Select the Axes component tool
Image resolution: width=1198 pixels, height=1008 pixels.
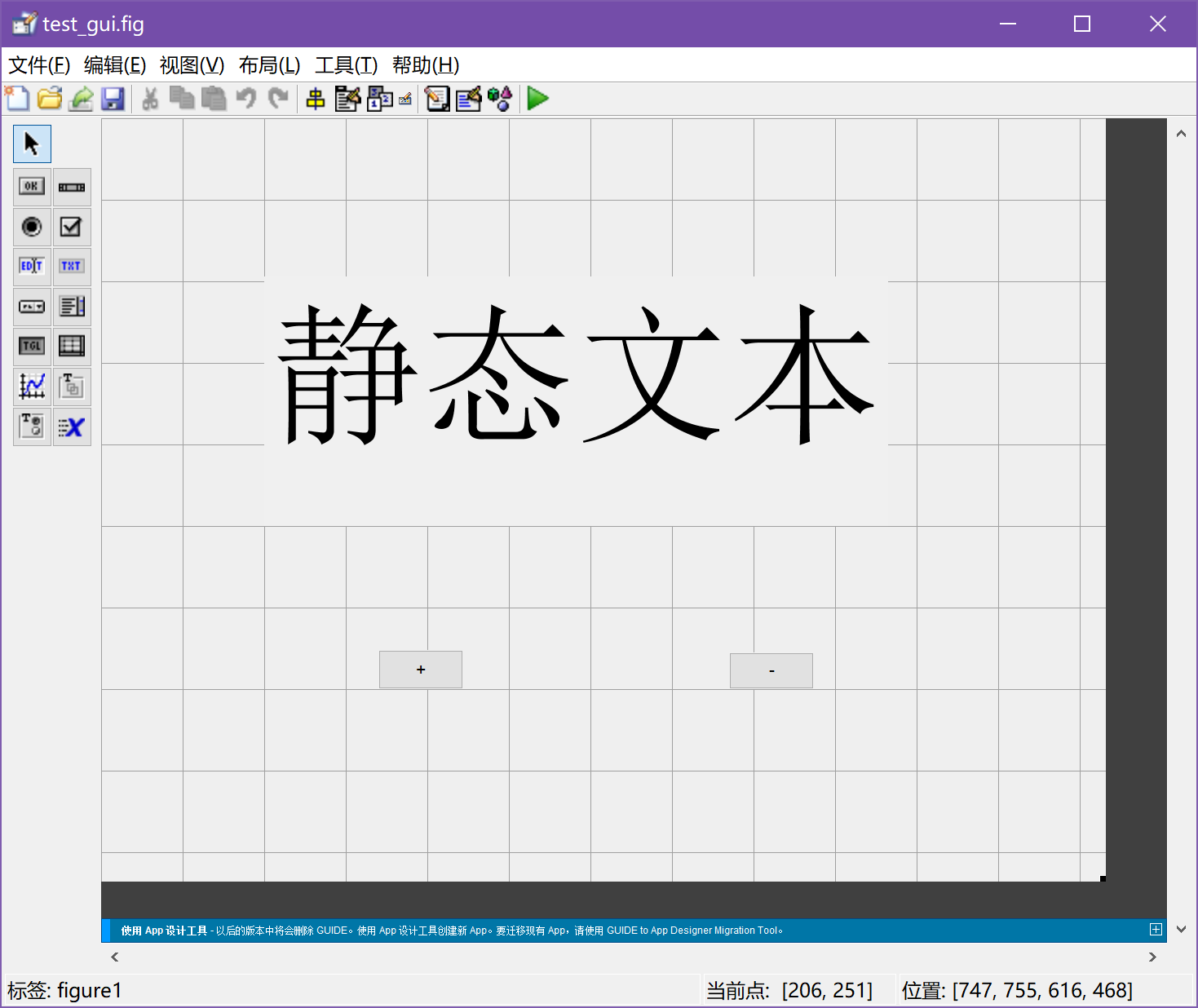[x=32, y=387]
